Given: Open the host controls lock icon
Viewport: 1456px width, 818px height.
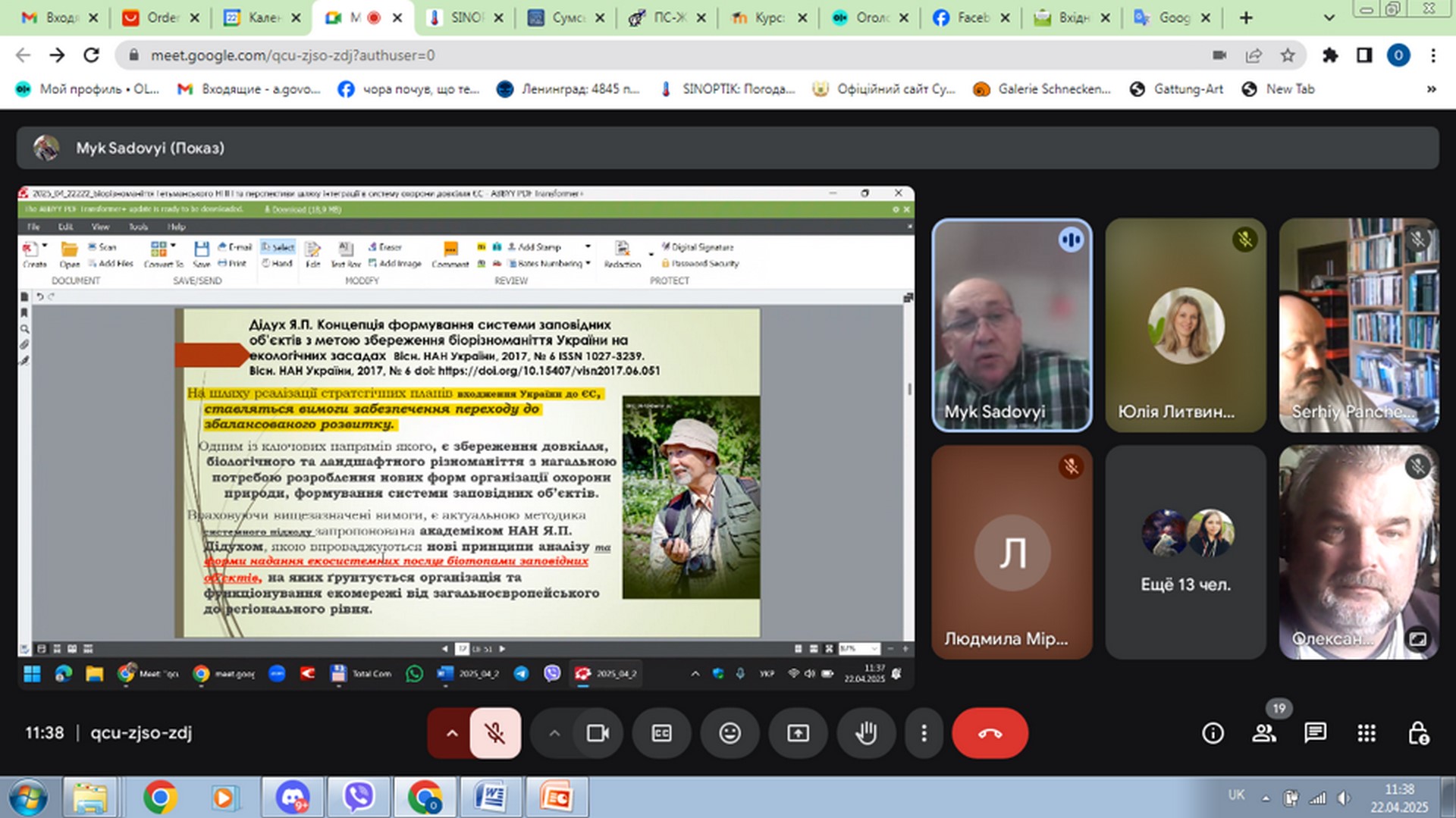Looking at the screenshot, I should point(1417,733).
